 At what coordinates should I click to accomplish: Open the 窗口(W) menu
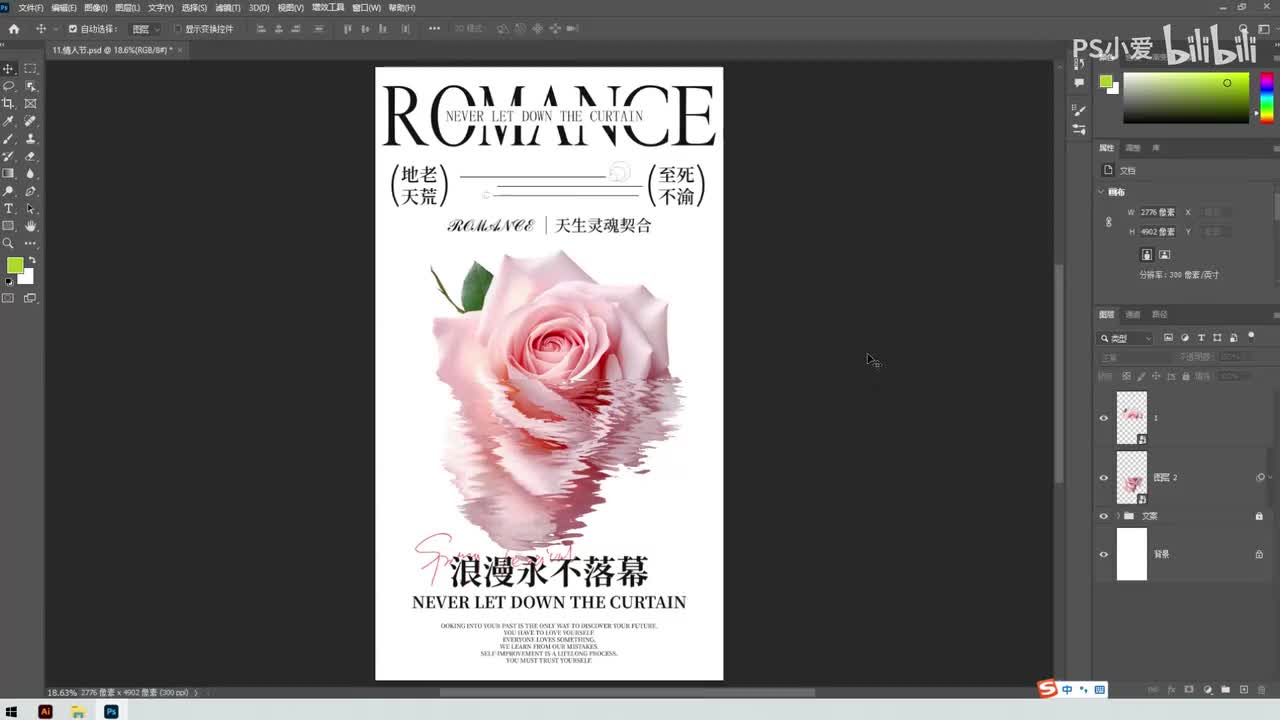coord(367,7)
